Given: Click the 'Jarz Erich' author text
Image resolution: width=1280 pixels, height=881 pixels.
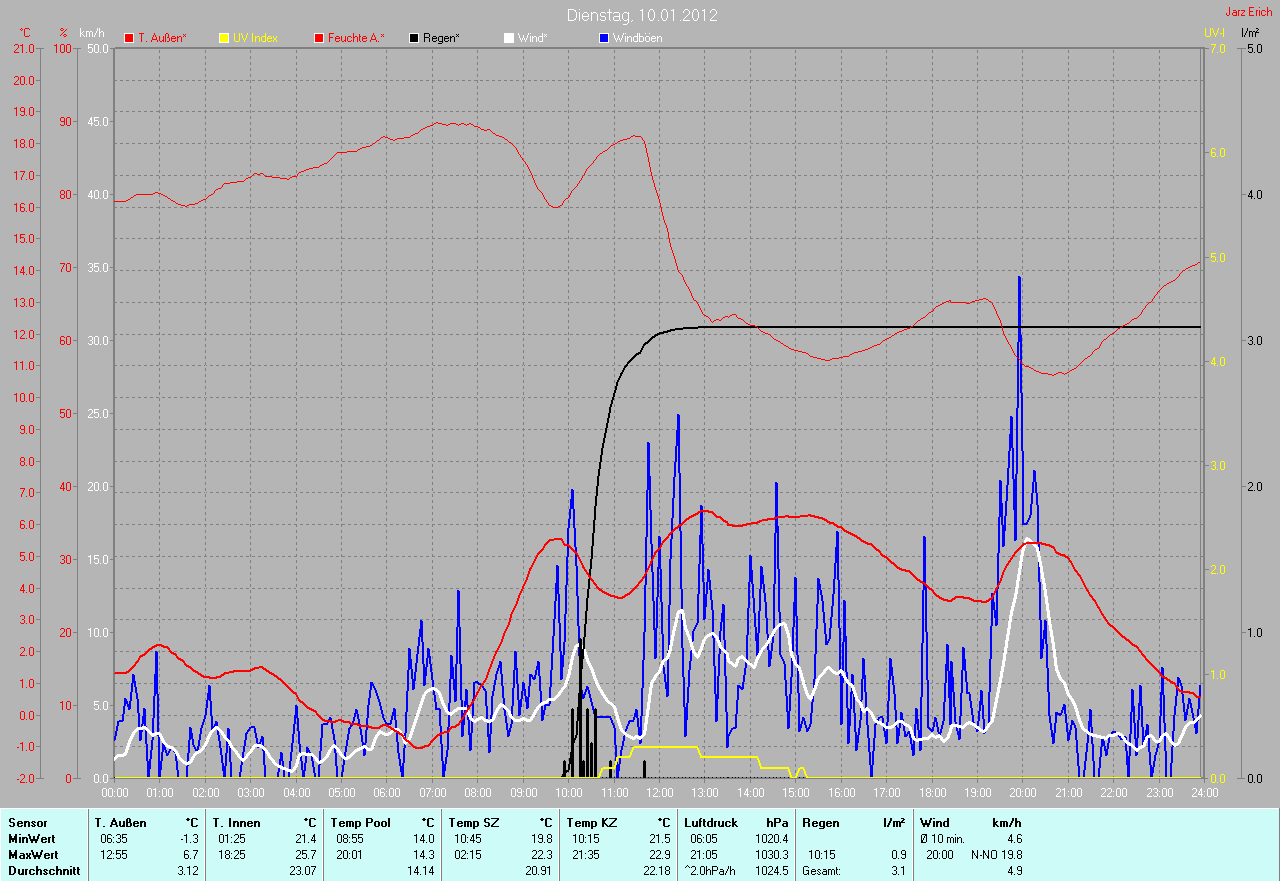Looking at the screenshot, I should pyautogui.click(x=1249, y=11).
